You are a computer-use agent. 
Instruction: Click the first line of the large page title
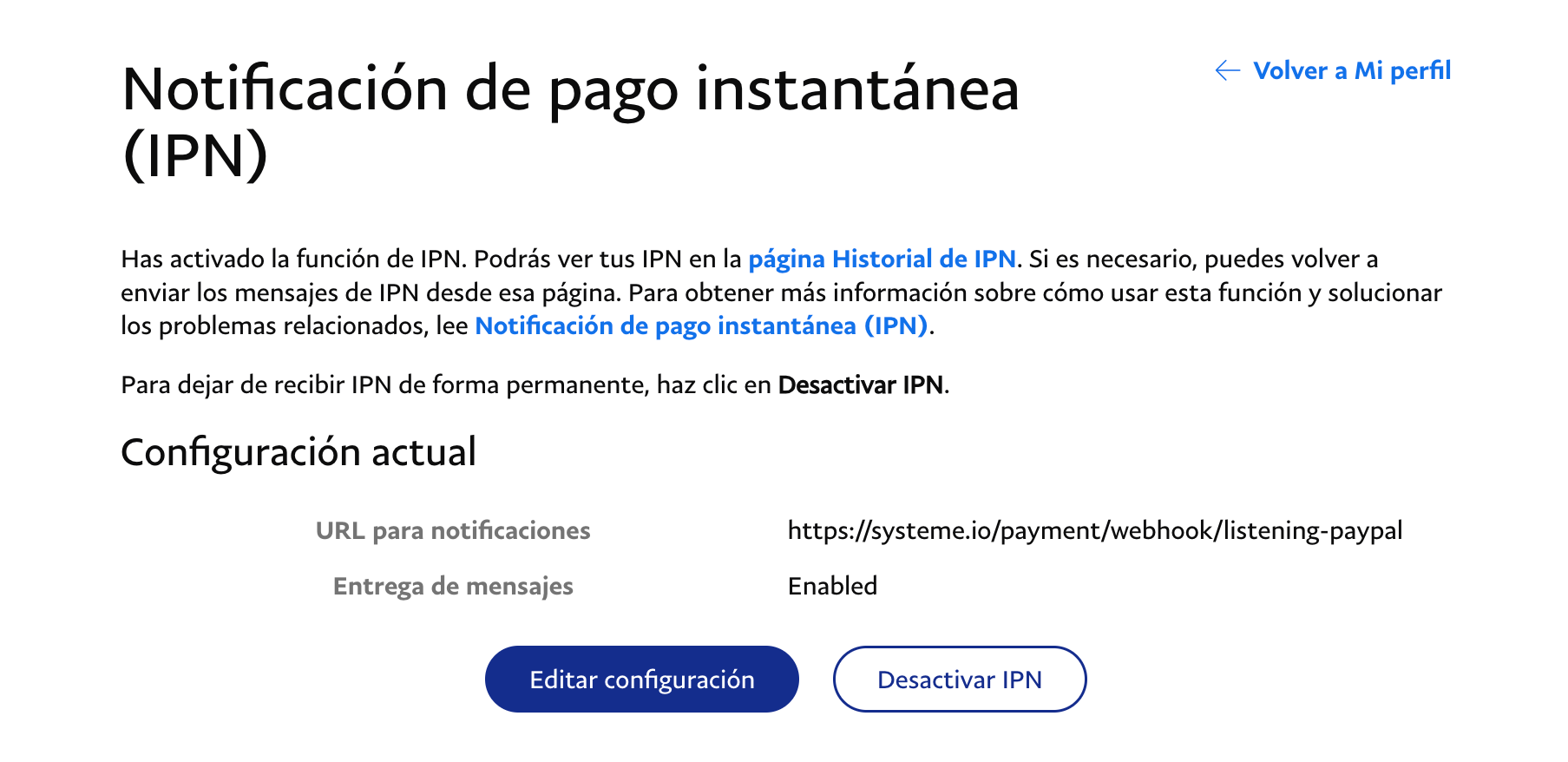(571, 89)
